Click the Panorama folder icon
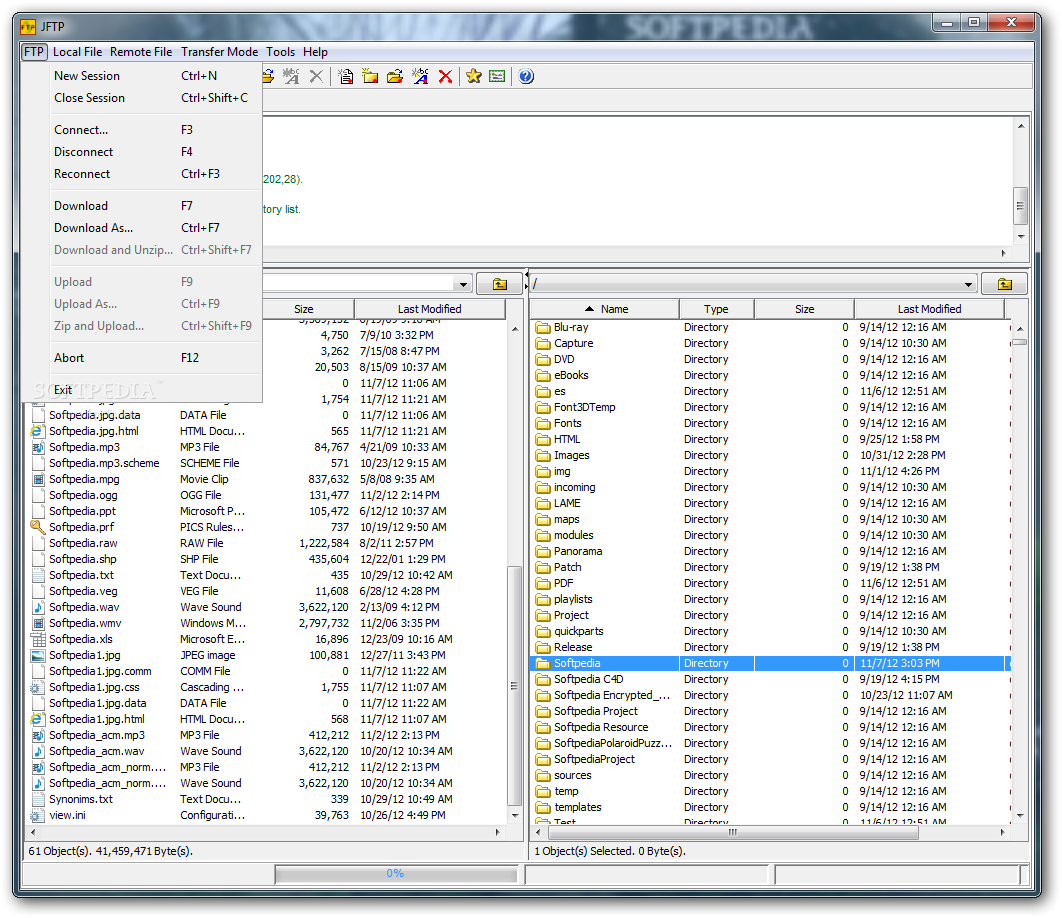Image resolution: width=1062 pixels, height=918 pixels. click(x=543, y=551)
